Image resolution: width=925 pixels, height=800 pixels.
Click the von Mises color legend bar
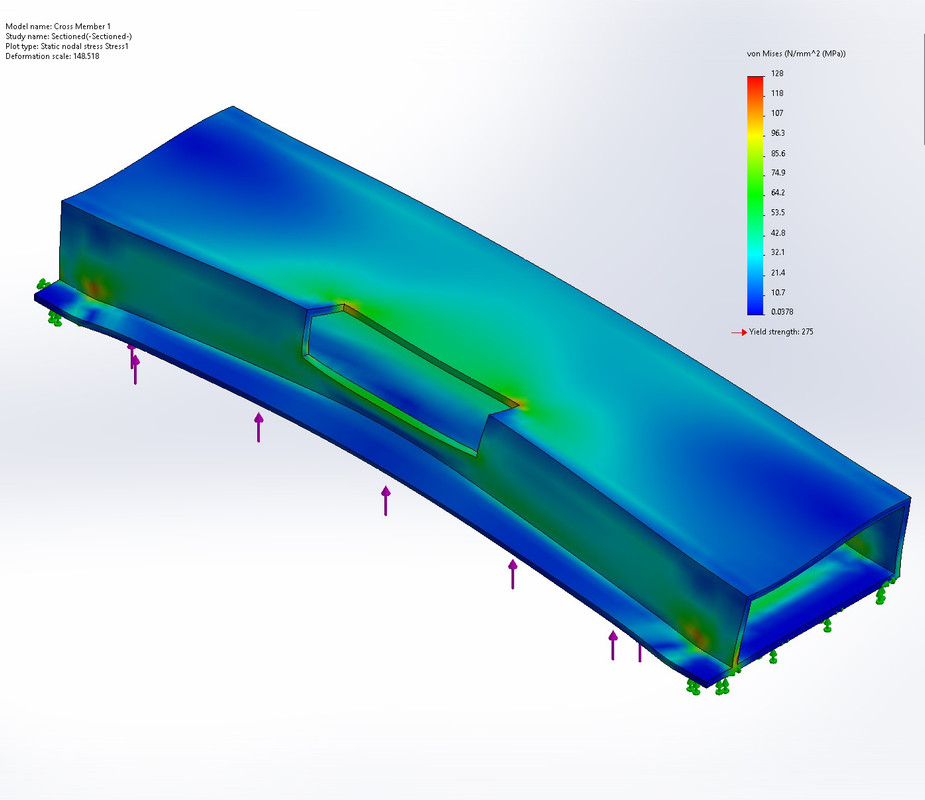(755, 195)
